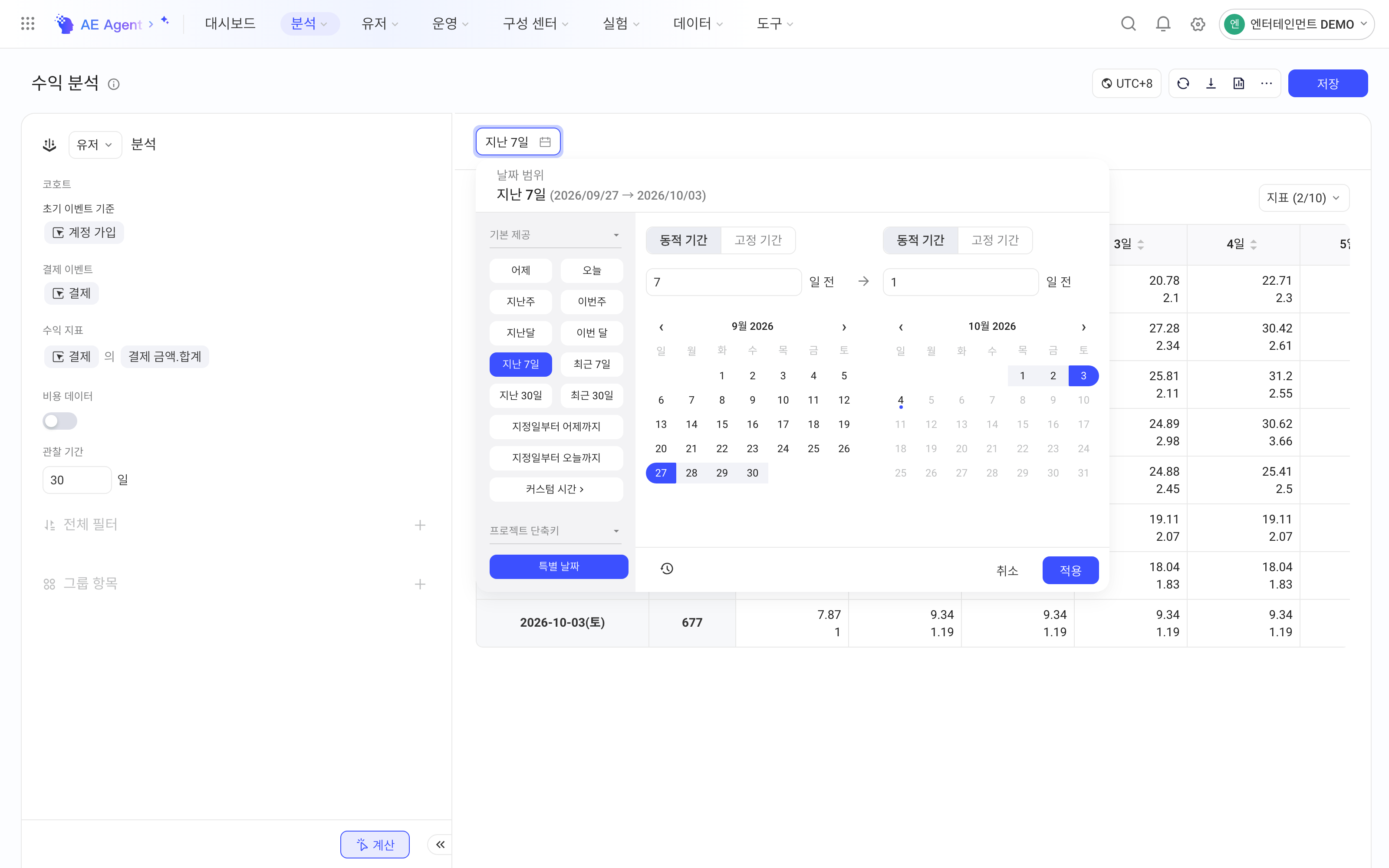Viewport: 1389px width, 868px height.
Task: Go to next month on 10월 2026 calendar
Action: [x=1084, y=327]
